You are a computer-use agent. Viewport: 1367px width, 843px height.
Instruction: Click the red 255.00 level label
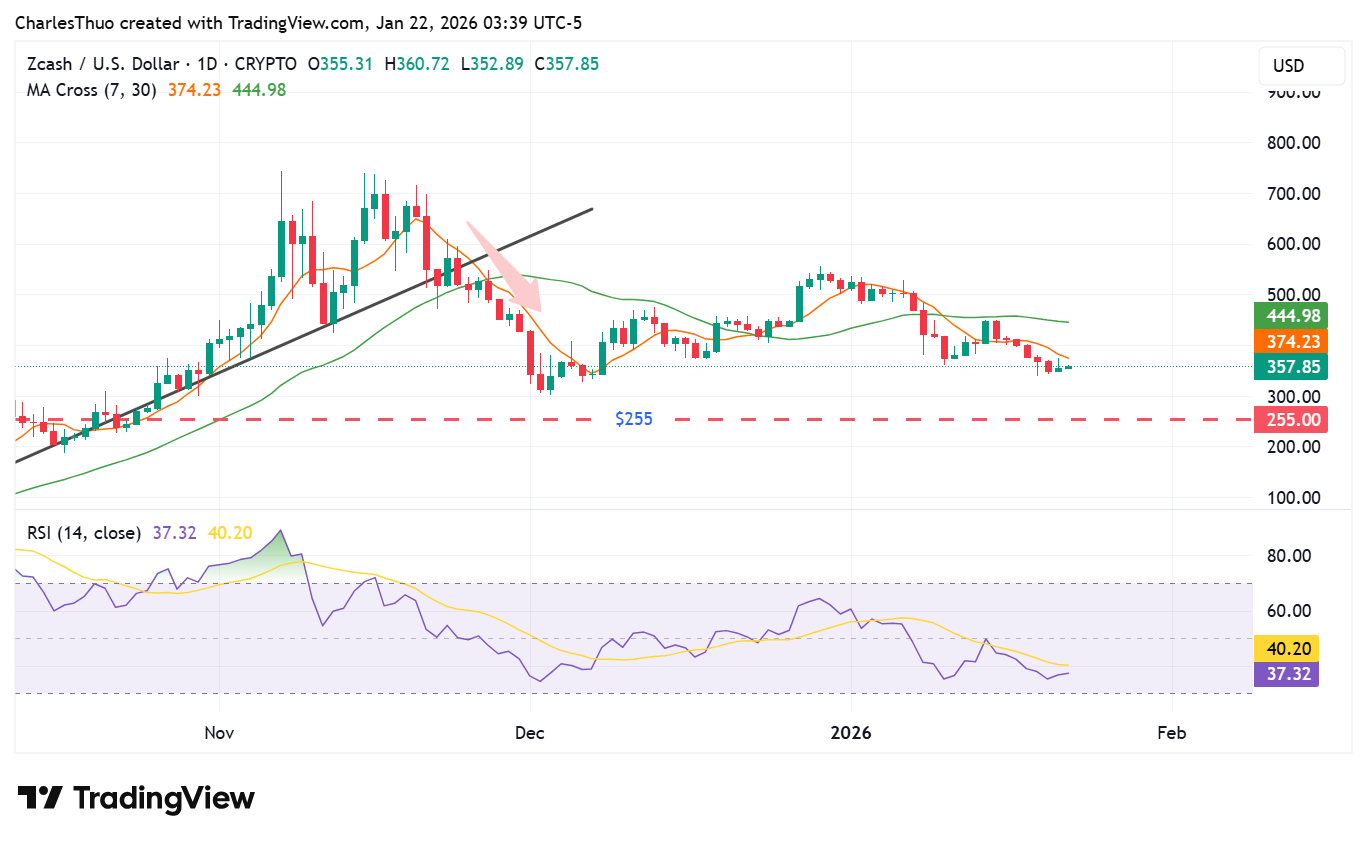click(x=1290, y=419)
